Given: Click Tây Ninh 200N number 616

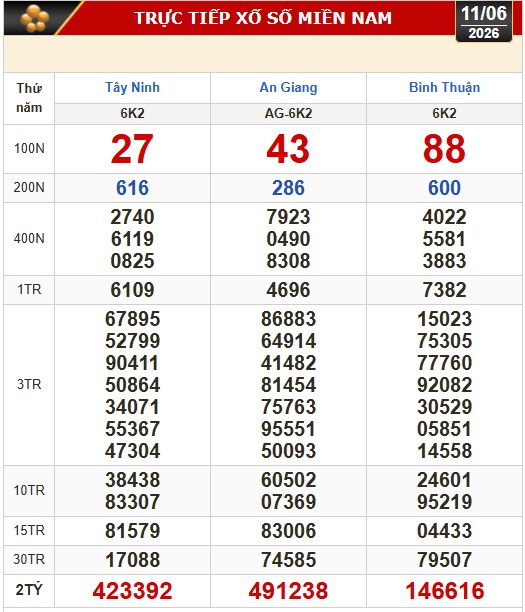Looking at the screenshot, I should click(x=132, y=188).
